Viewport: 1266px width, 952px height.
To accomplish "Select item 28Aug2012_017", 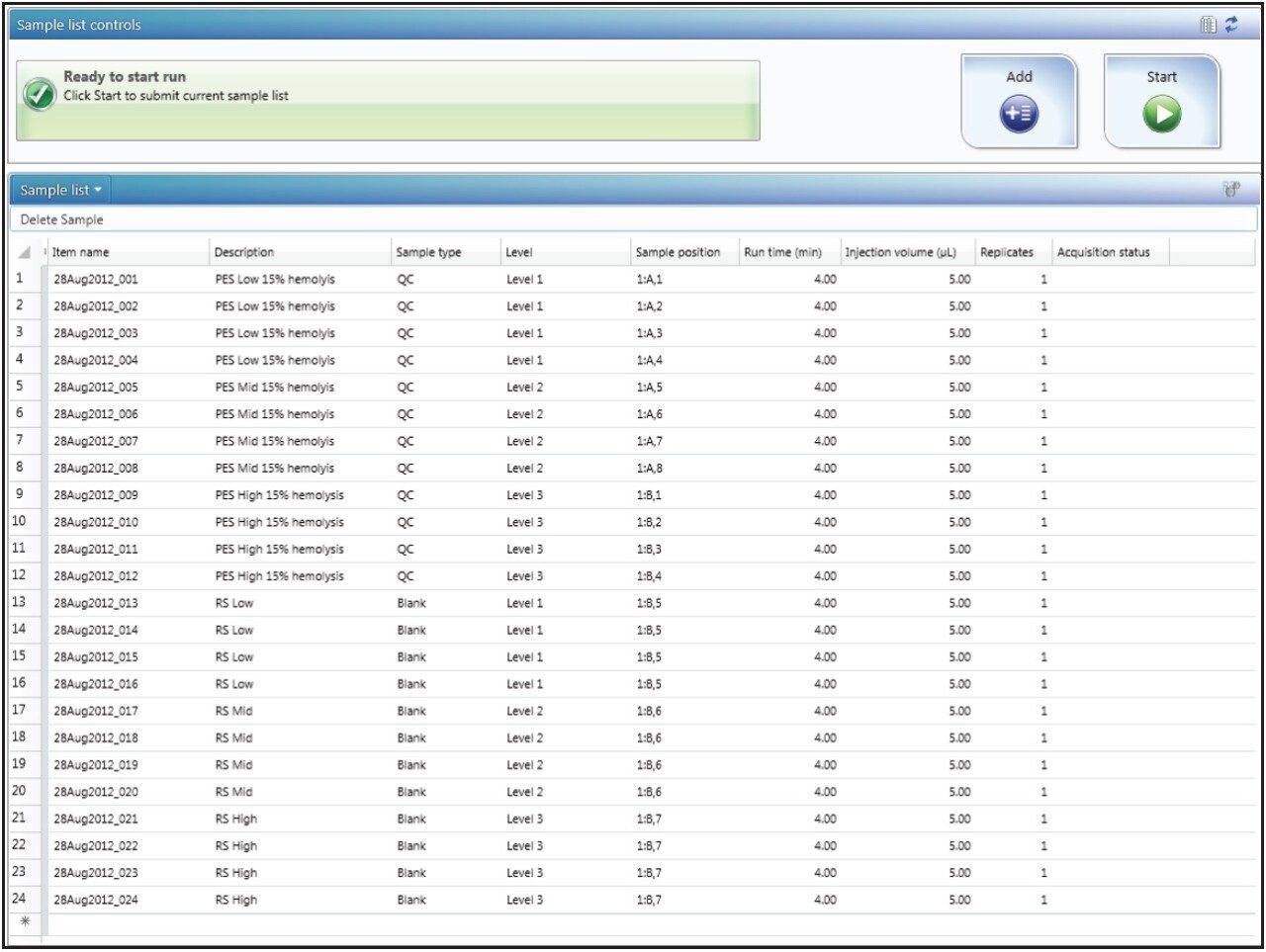I will point(96,711).
